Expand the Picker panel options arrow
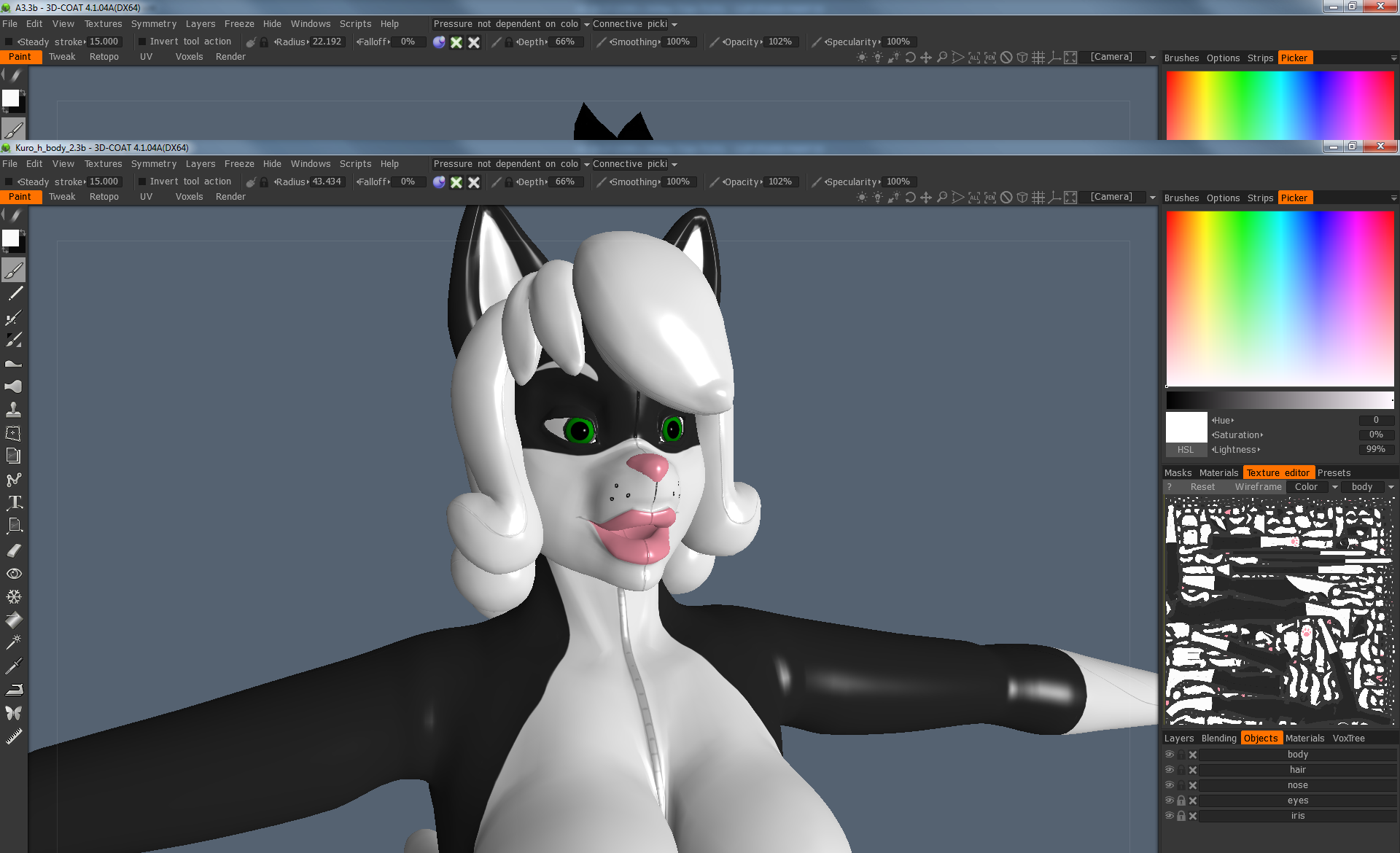The width and height of the screenshot is (1400, 853). 1393,198
